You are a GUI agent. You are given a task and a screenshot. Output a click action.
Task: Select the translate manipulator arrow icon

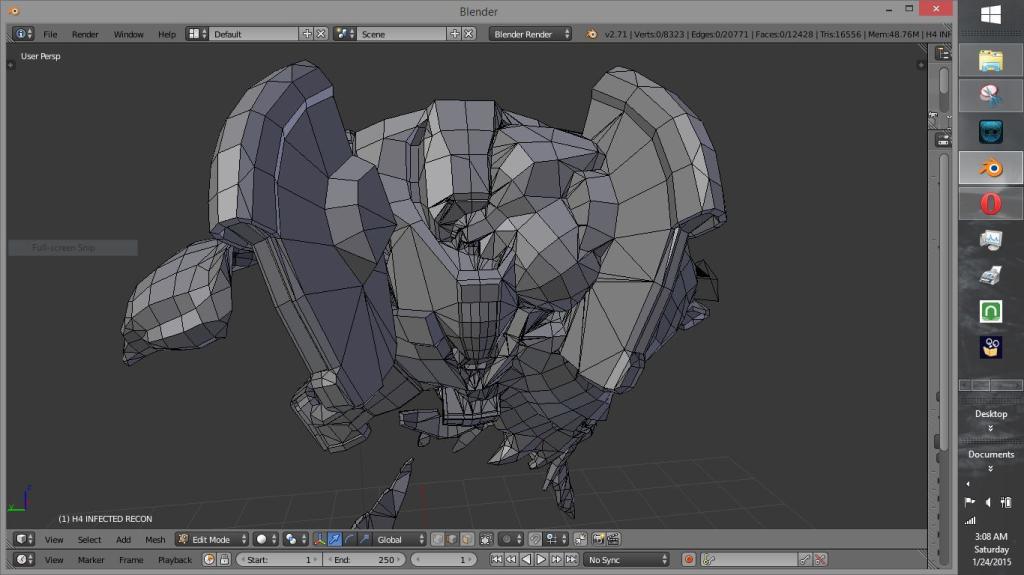pos(335,539)
